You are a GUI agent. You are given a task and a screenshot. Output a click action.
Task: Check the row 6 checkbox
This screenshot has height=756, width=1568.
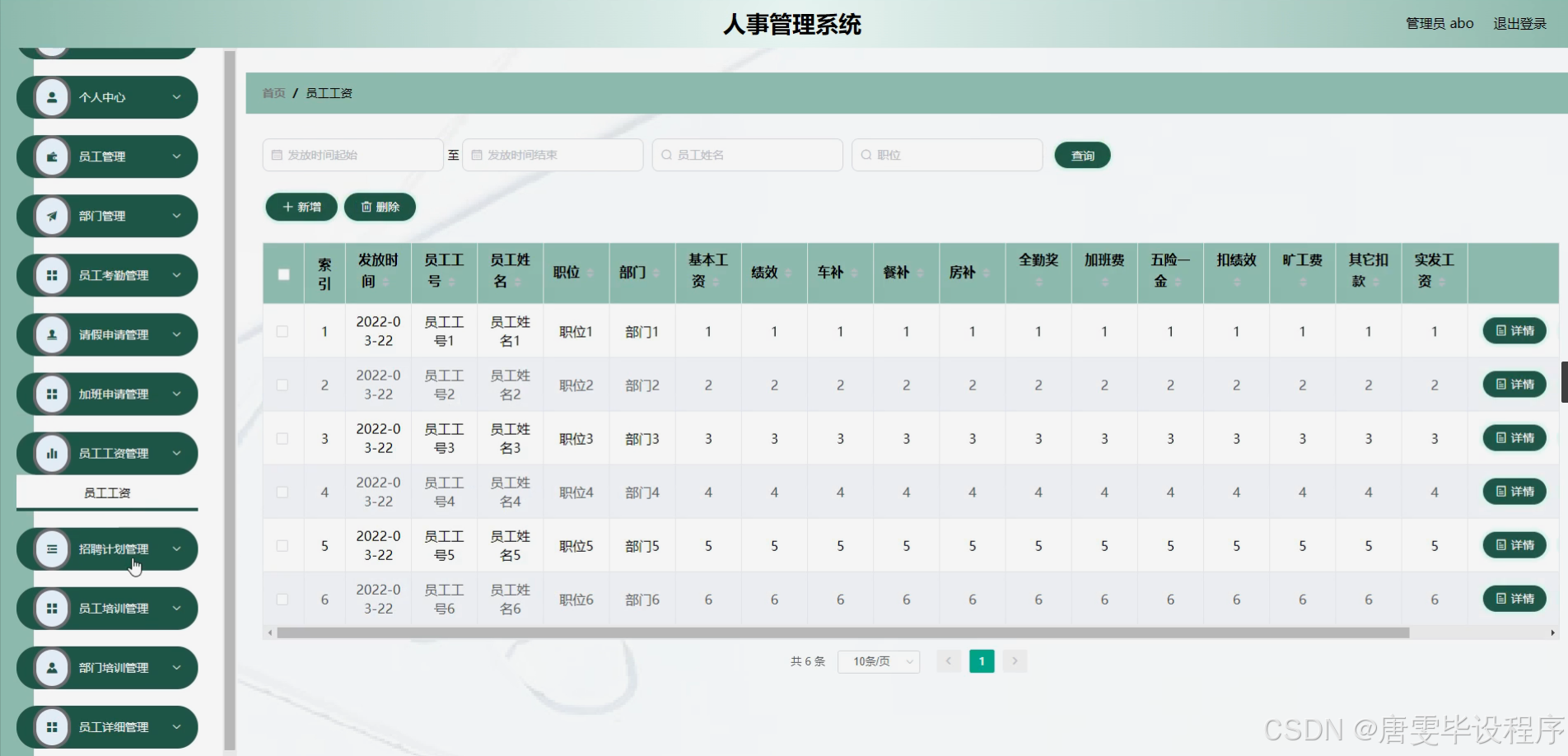(282, 599)
